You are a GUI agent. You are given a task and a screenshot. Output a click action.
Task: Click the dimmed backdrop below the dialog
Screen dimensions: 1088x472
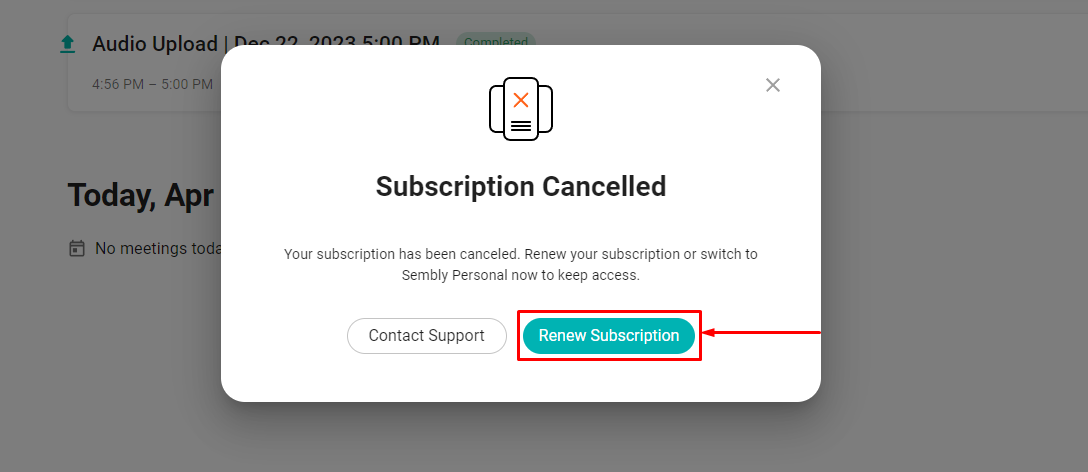(x=520, y=437)
